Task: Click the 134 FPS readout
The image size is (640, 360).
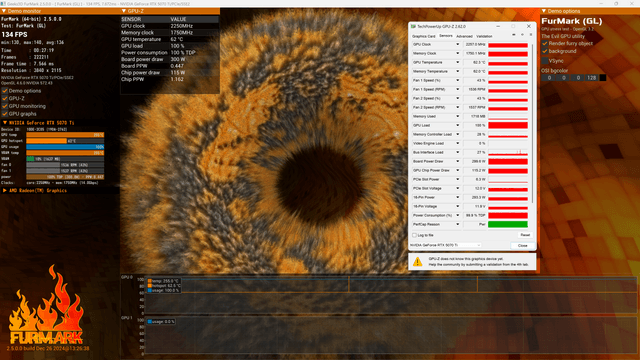Action: pos(14,35)
